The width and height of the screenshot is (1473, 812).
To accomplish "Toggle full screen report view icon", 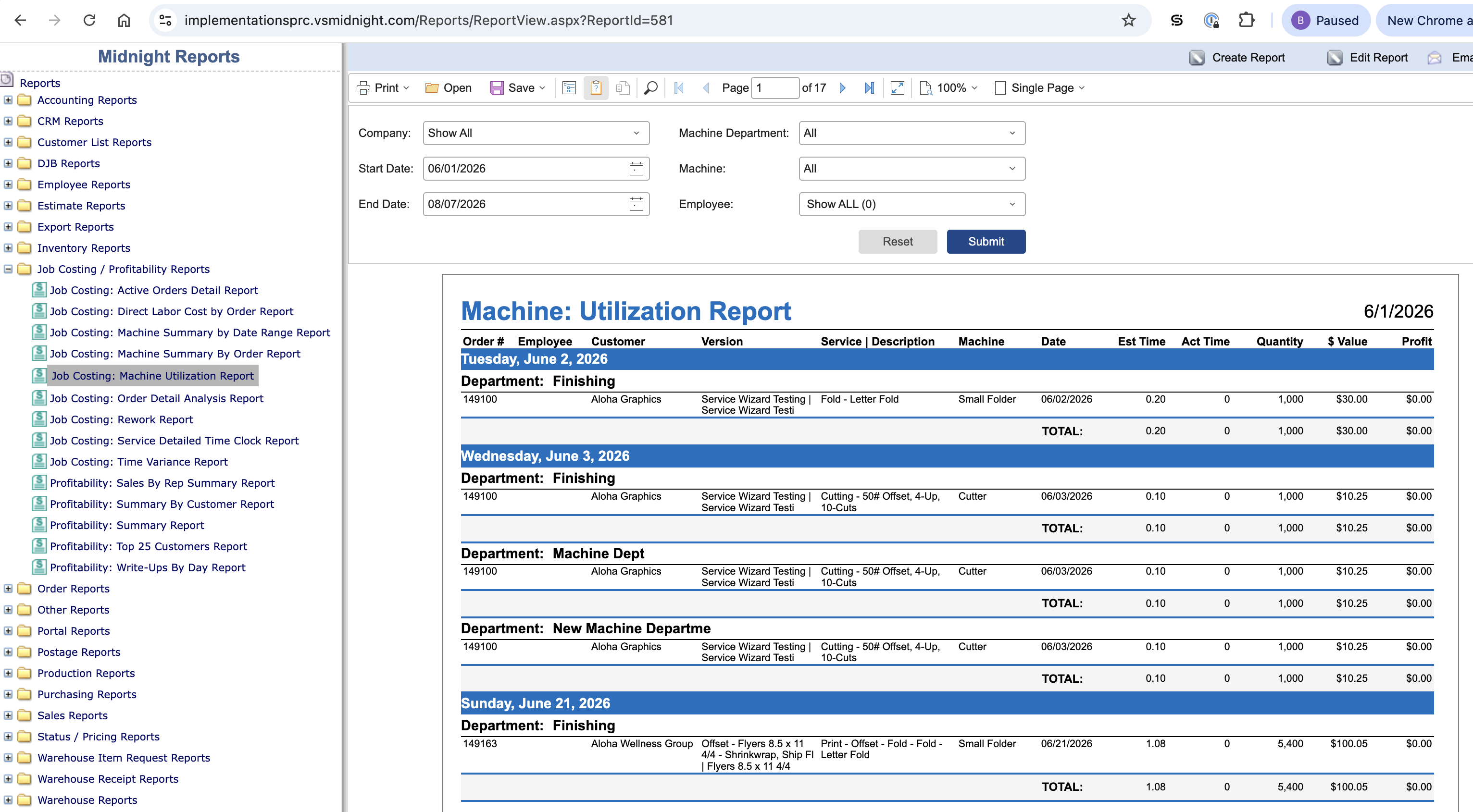I will 897,88.
